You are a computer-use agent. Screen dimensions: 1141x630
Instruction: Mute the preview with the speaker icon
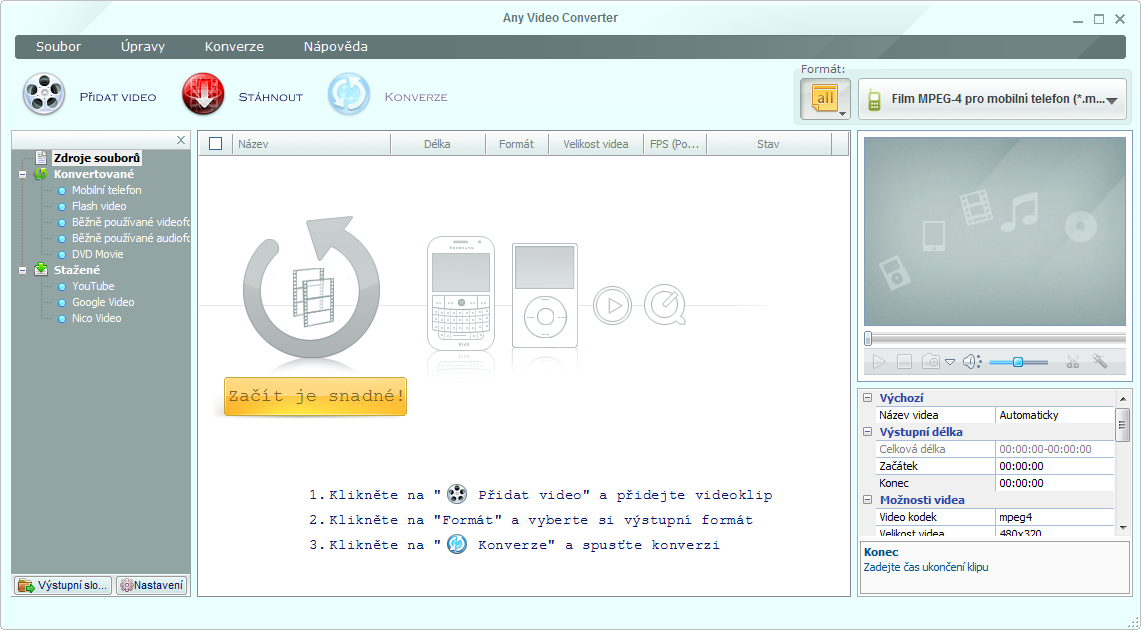coord(972,362)
